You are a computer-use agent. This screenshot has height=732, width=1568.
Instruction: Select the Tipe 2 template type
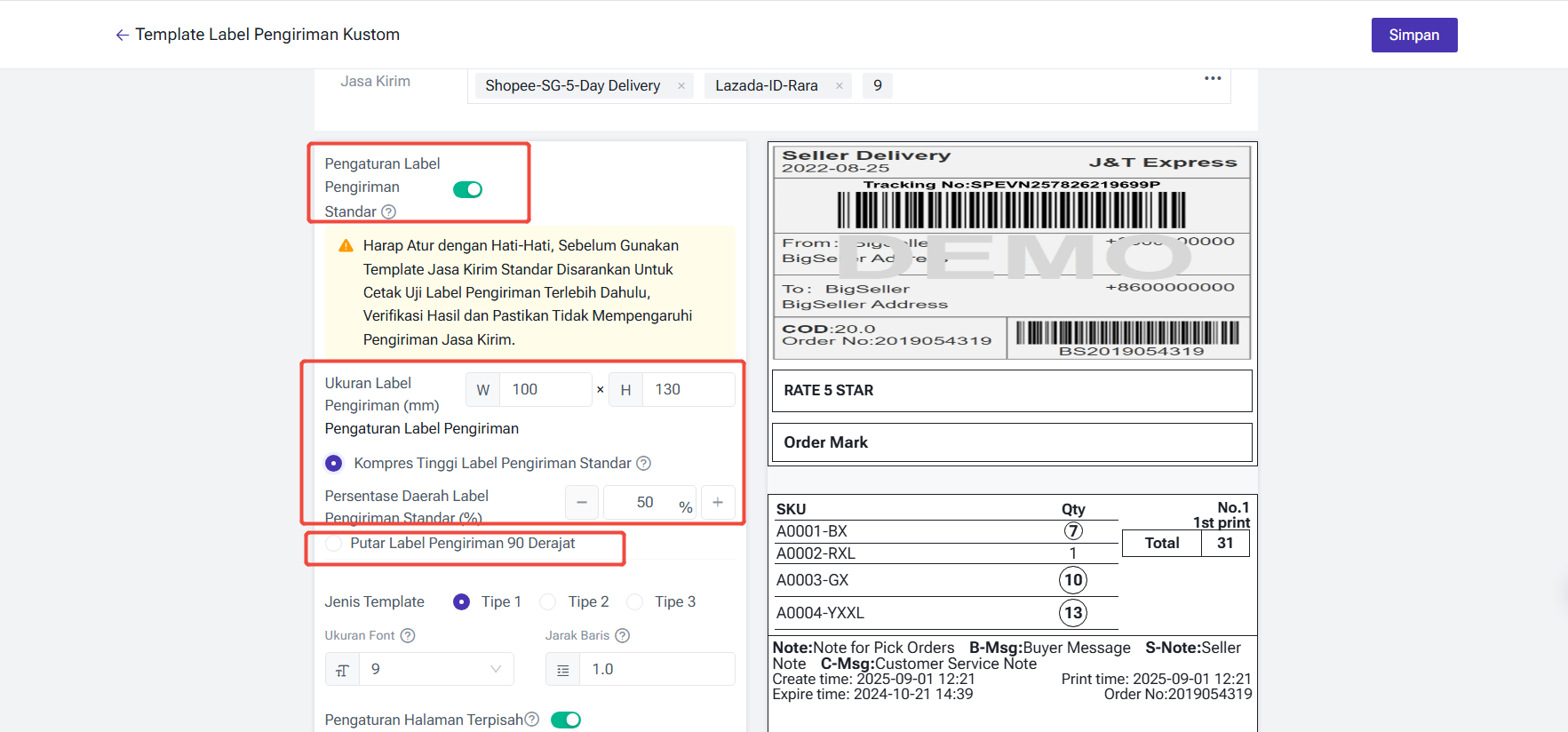point(548,602)
